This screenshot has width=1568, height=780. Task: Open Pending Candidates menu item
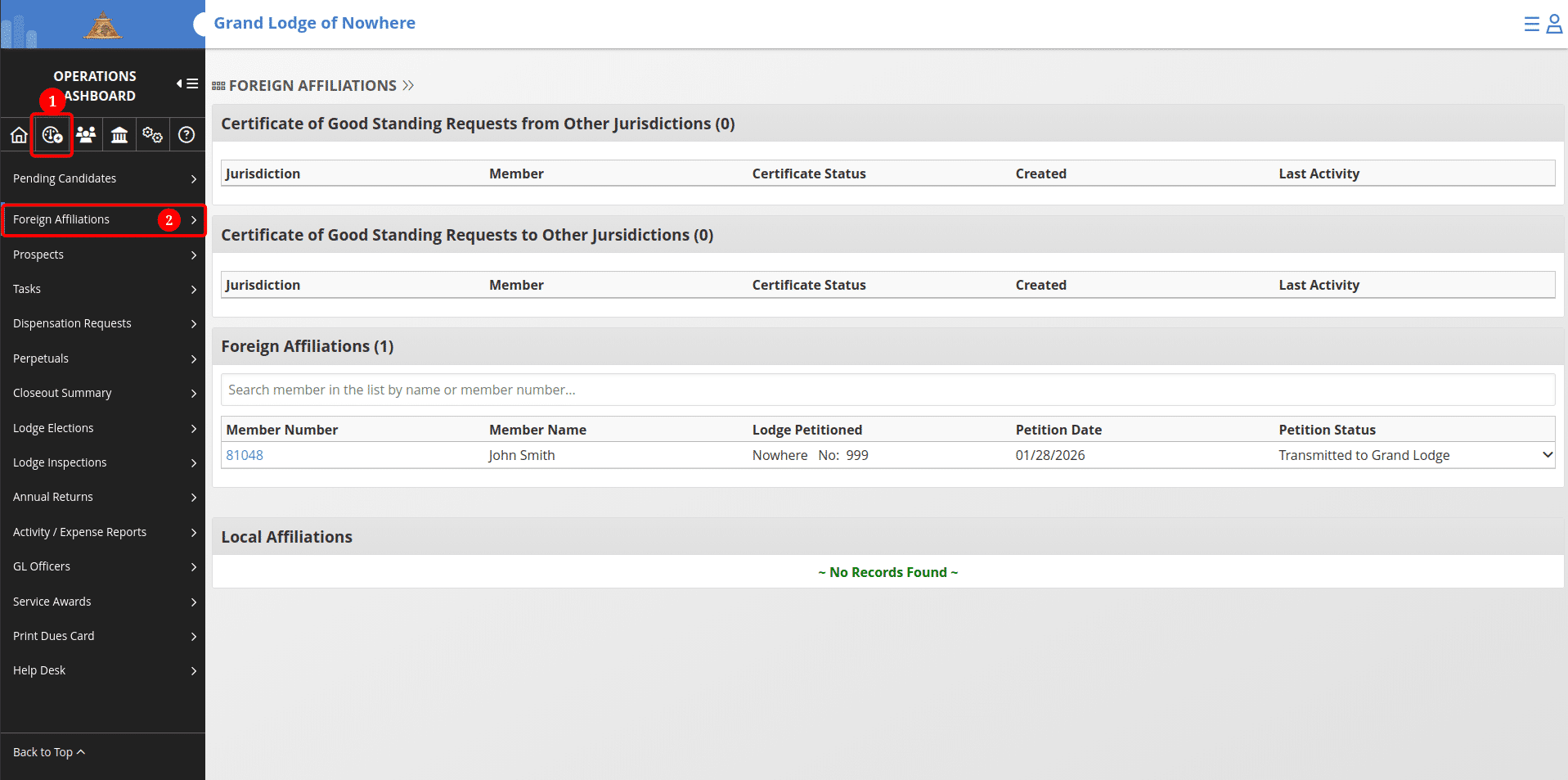click(103, 178)
